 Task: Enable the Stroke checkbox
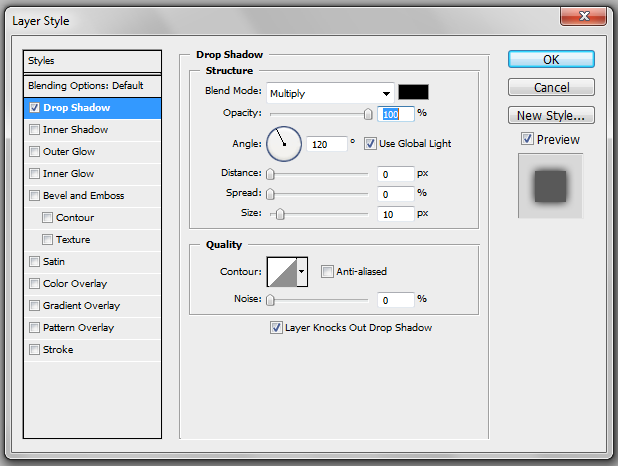pos(34,350)
